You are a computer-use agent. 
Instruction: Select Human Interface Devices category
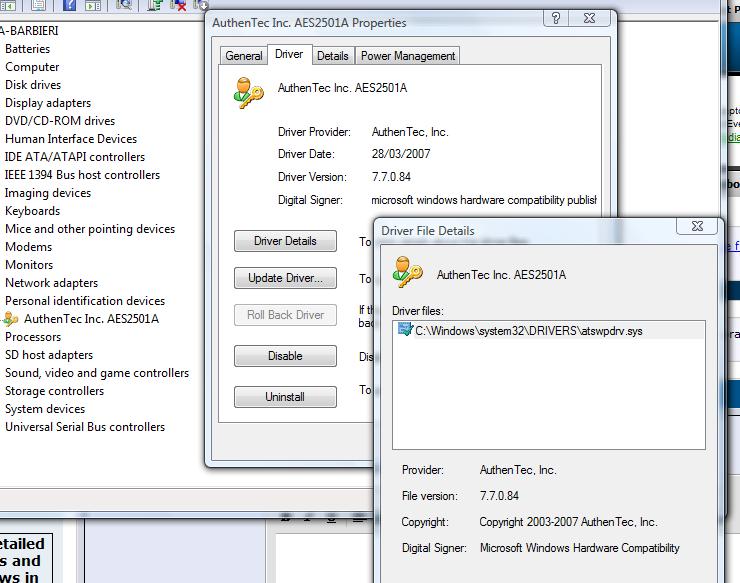(71, 139)
